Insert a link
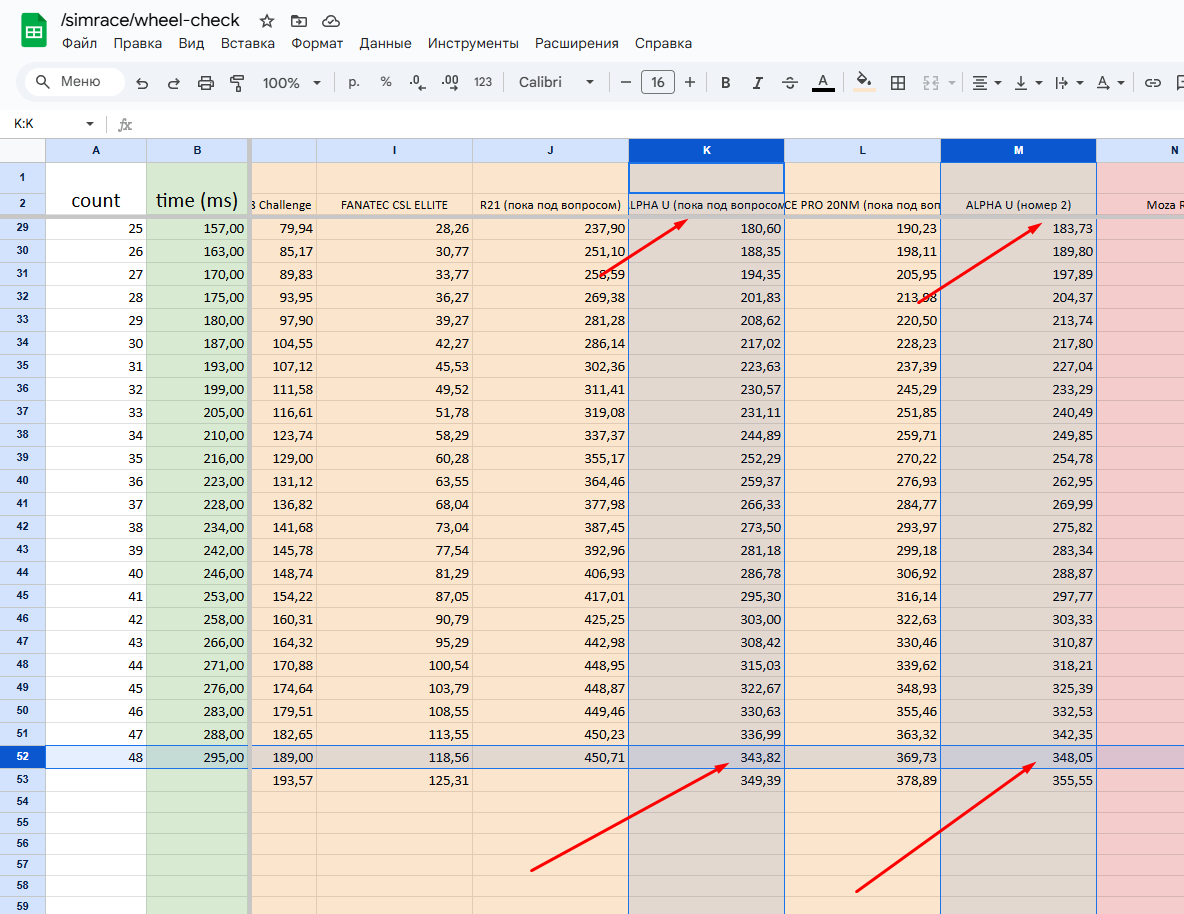The width and height of the screenshot is (1184, 914). [x=1152, y=82]
